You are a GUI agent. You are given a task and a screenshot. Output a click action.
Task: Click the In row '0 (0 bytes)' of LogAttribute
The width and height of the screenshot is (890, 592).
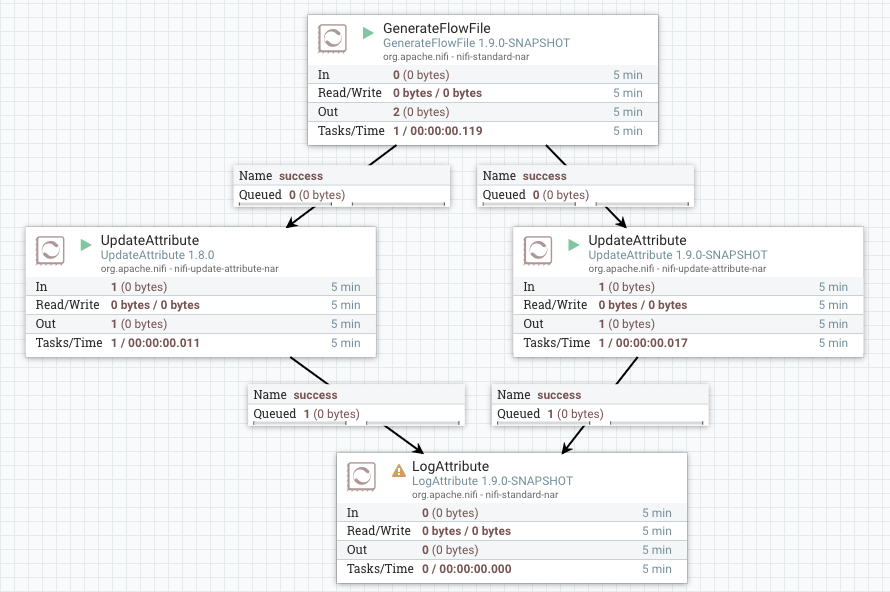512,513
